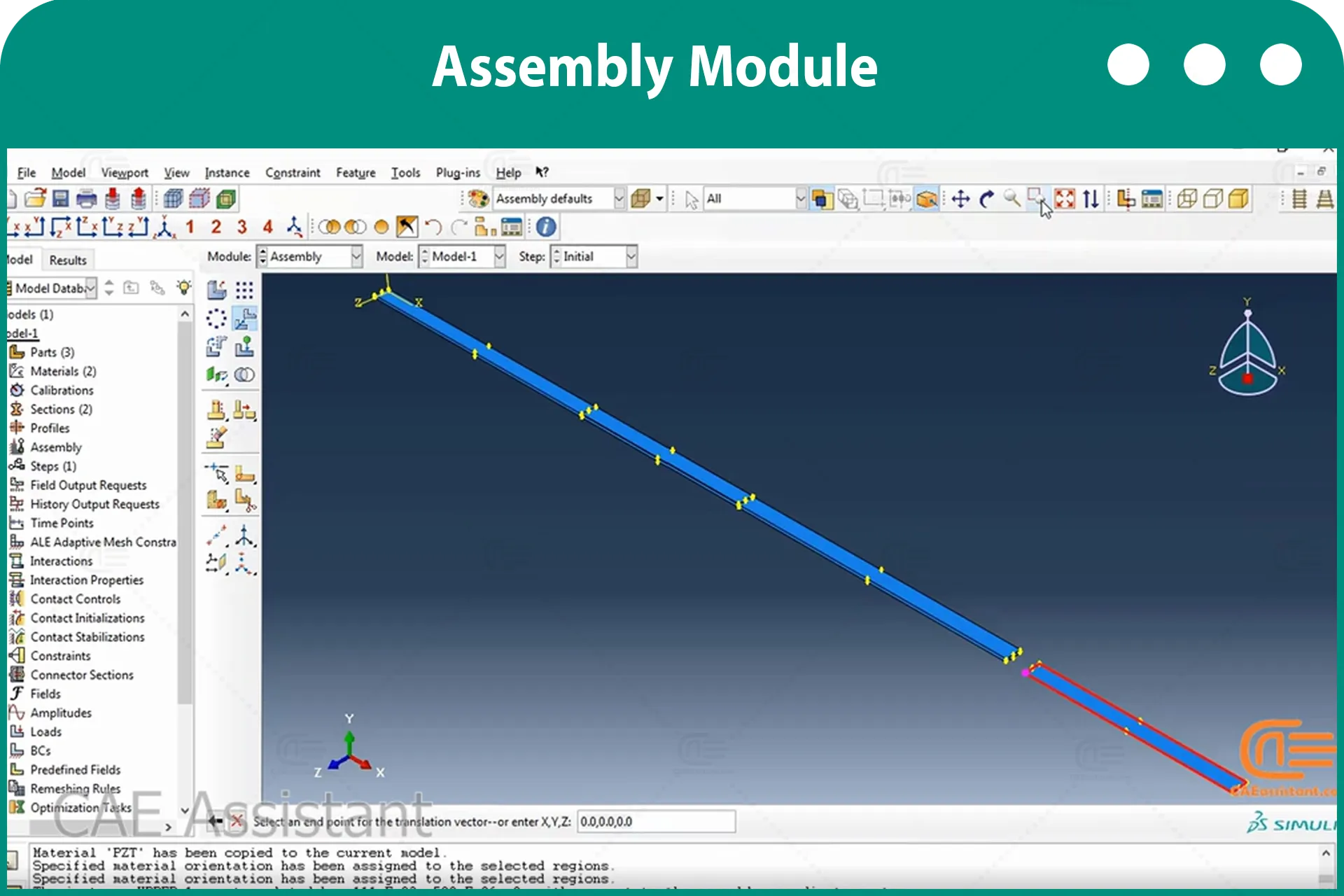The height and width of the screenshot is (896, 1344).
Task: Toggle wireframe render style icon
Action: coord(1187,199)
